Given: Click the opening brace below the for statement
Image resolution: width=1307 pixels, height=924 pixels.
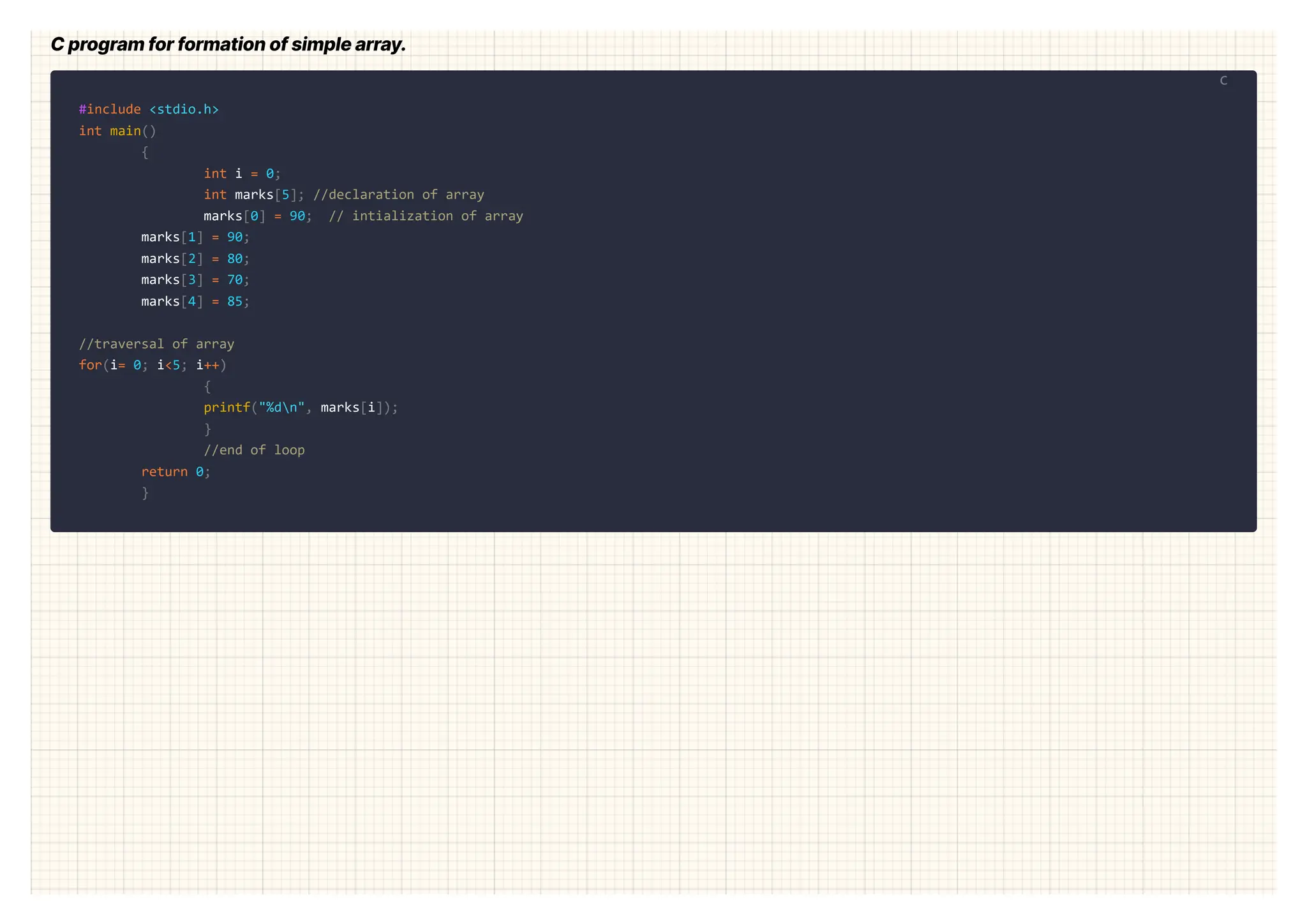Looking at the screenshot, I should [x=207, y=387].
